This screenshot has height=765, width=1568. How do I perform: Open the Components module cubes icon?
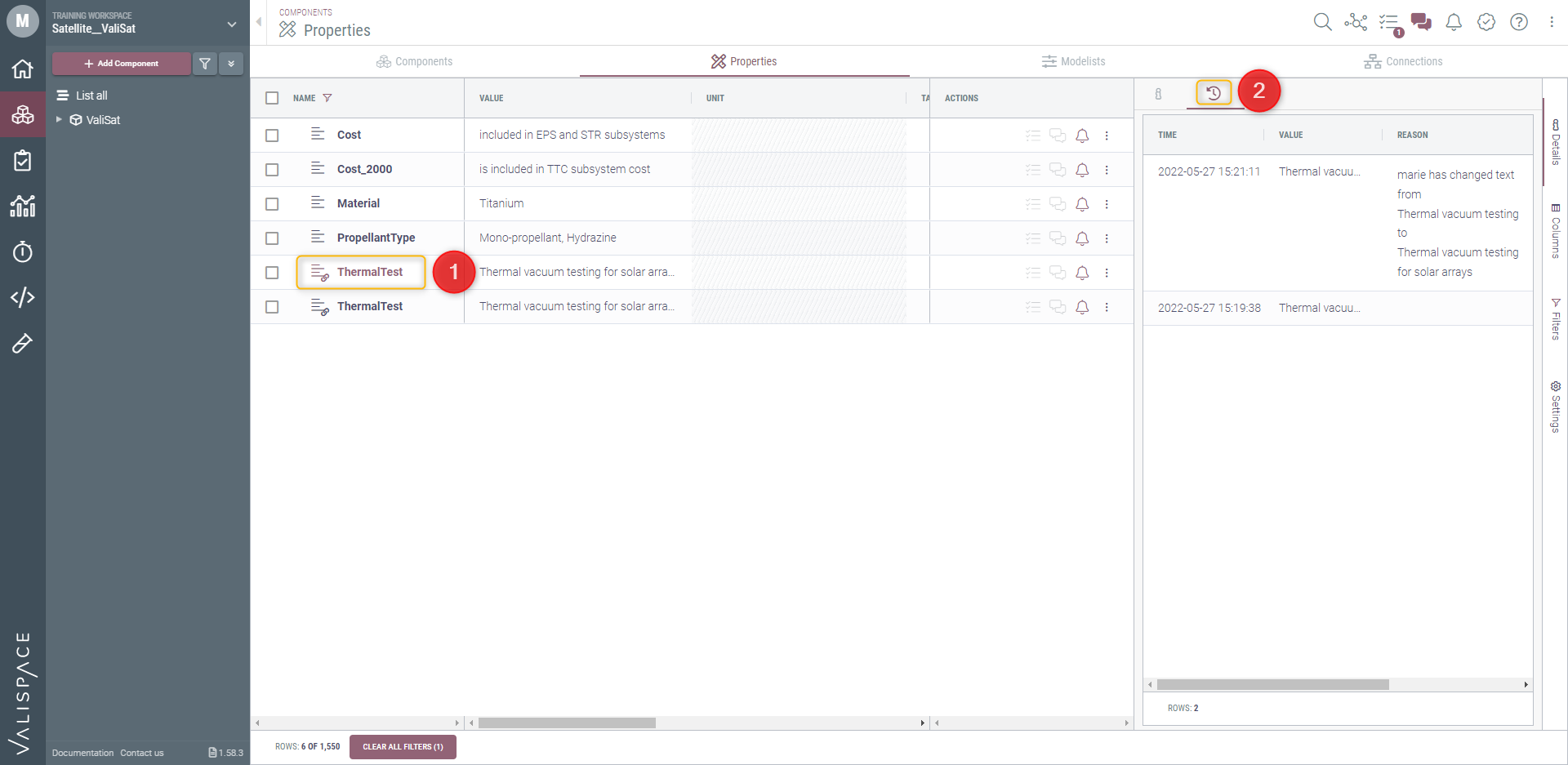tap(22, 114)
